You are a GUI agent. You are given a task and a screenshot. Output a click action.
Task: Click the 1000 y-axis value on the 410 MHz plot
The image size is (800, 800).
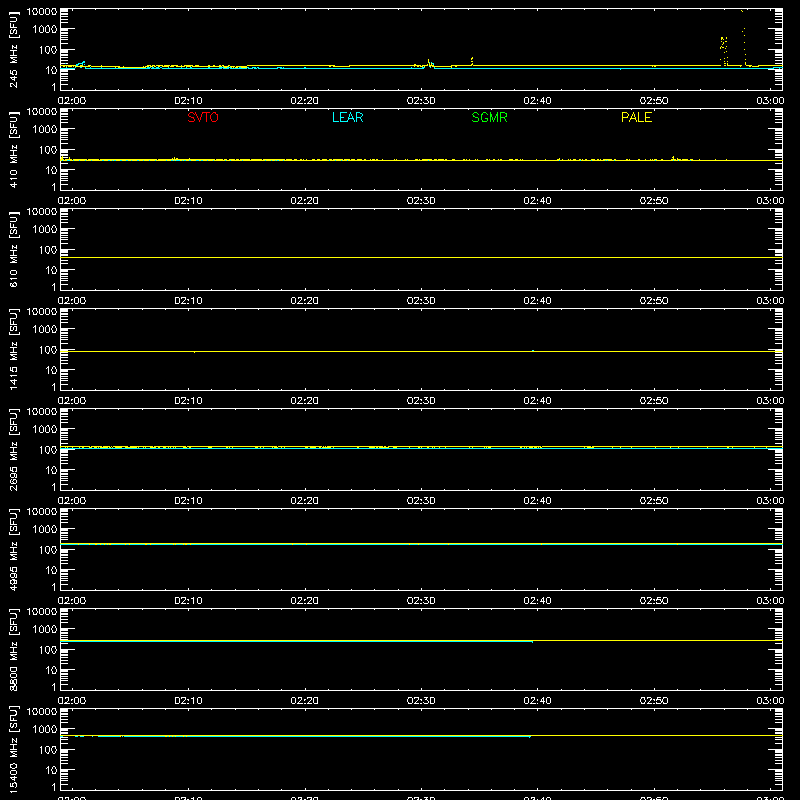(45, 129)
